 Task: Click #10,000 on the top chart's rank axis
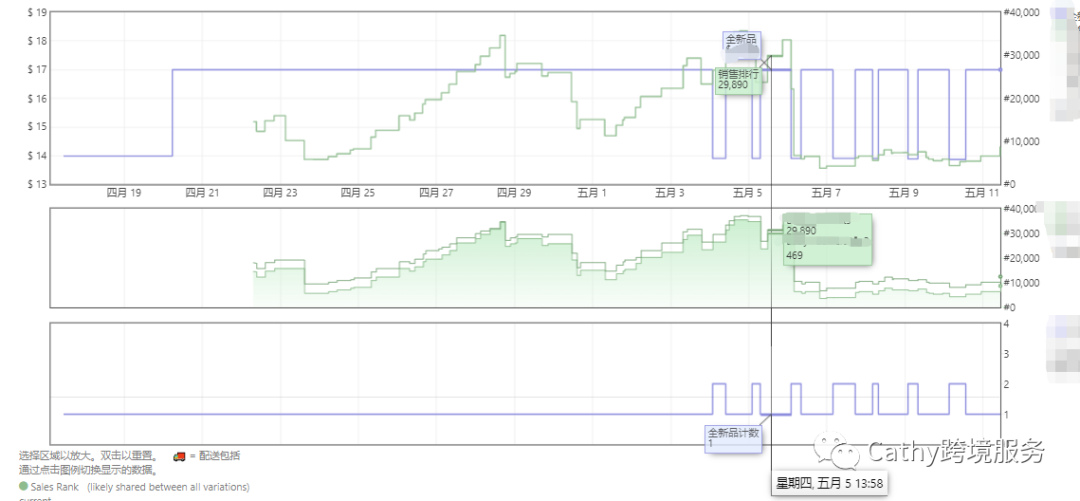point(1021,141)
